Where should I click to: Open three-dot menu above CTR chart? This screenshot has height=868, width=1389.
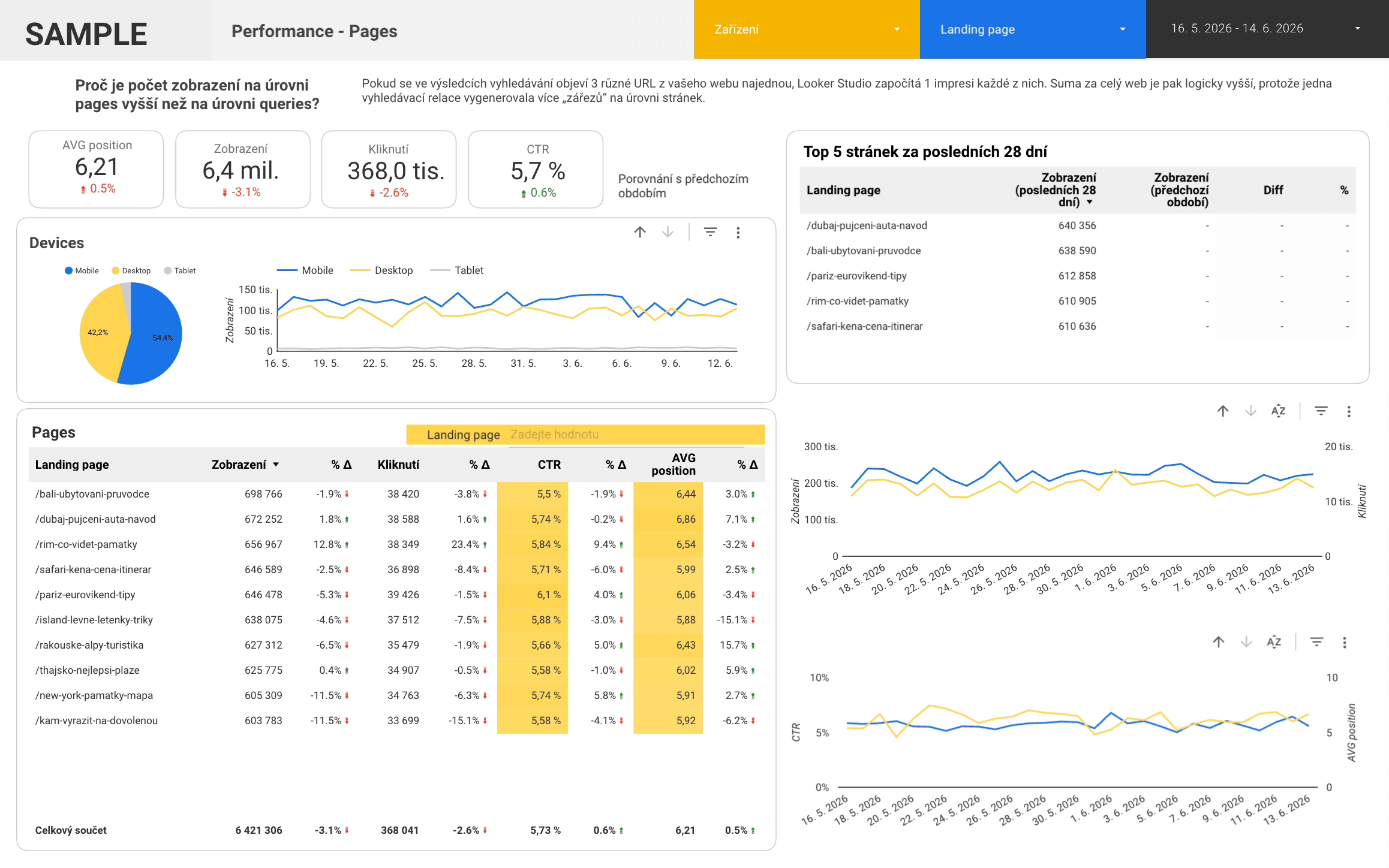click(x=1345, y=643)
